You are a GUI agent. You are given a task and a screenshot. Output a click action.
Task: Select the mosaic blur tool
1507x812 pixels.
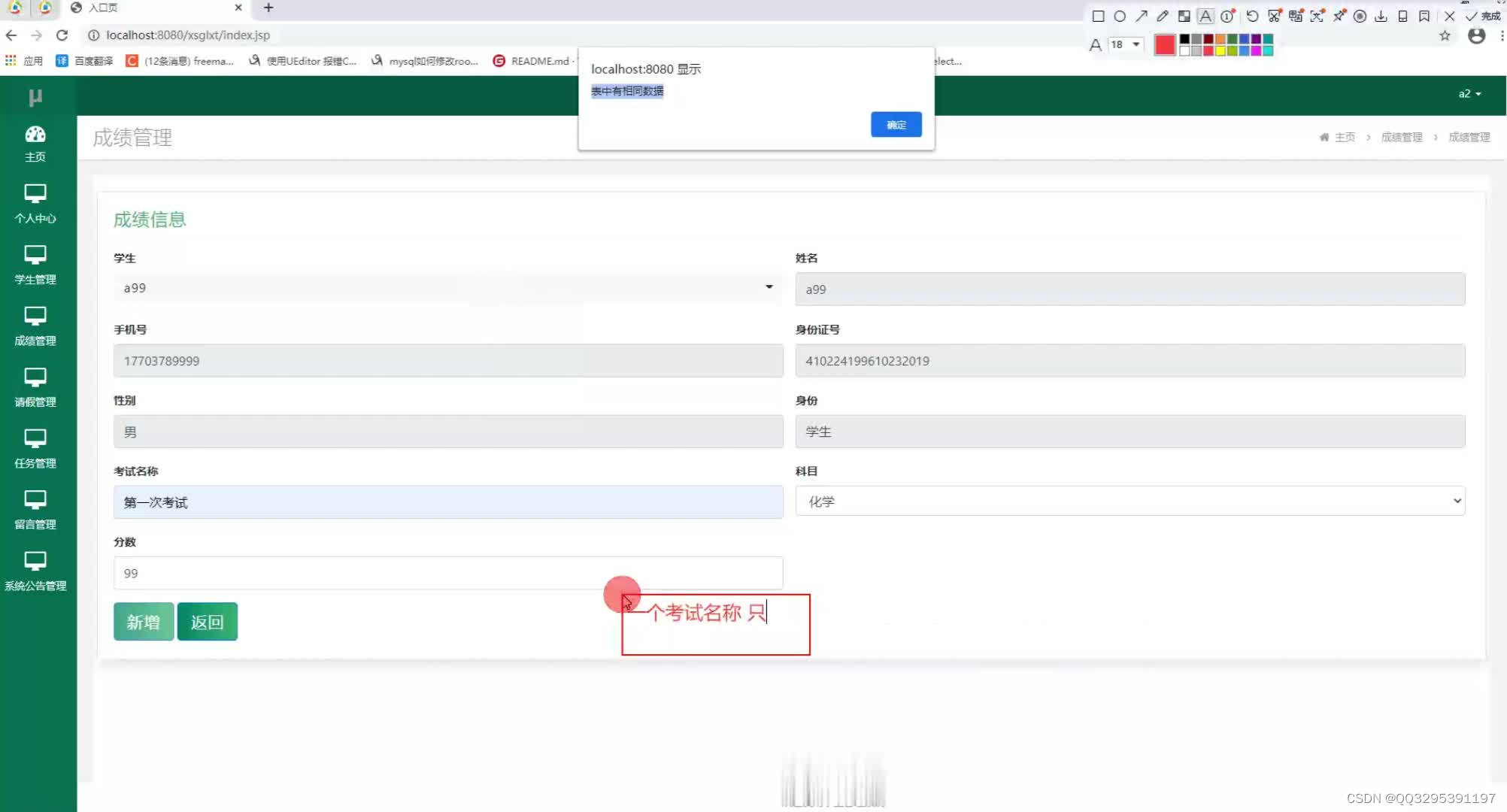[x=1184, y=16]
